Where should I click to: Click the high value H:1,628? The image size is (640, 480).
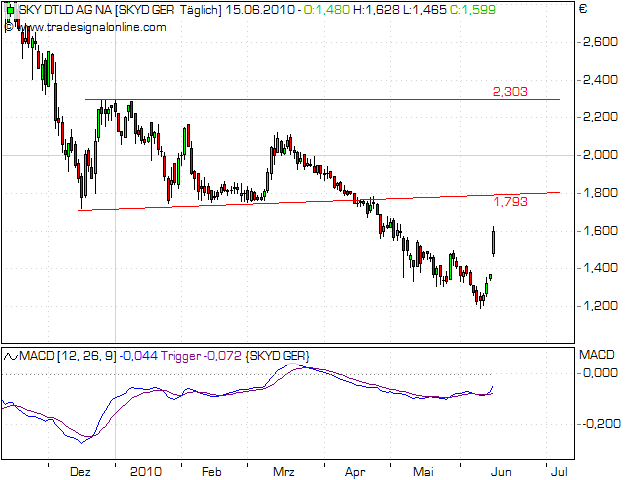(376, 10)
